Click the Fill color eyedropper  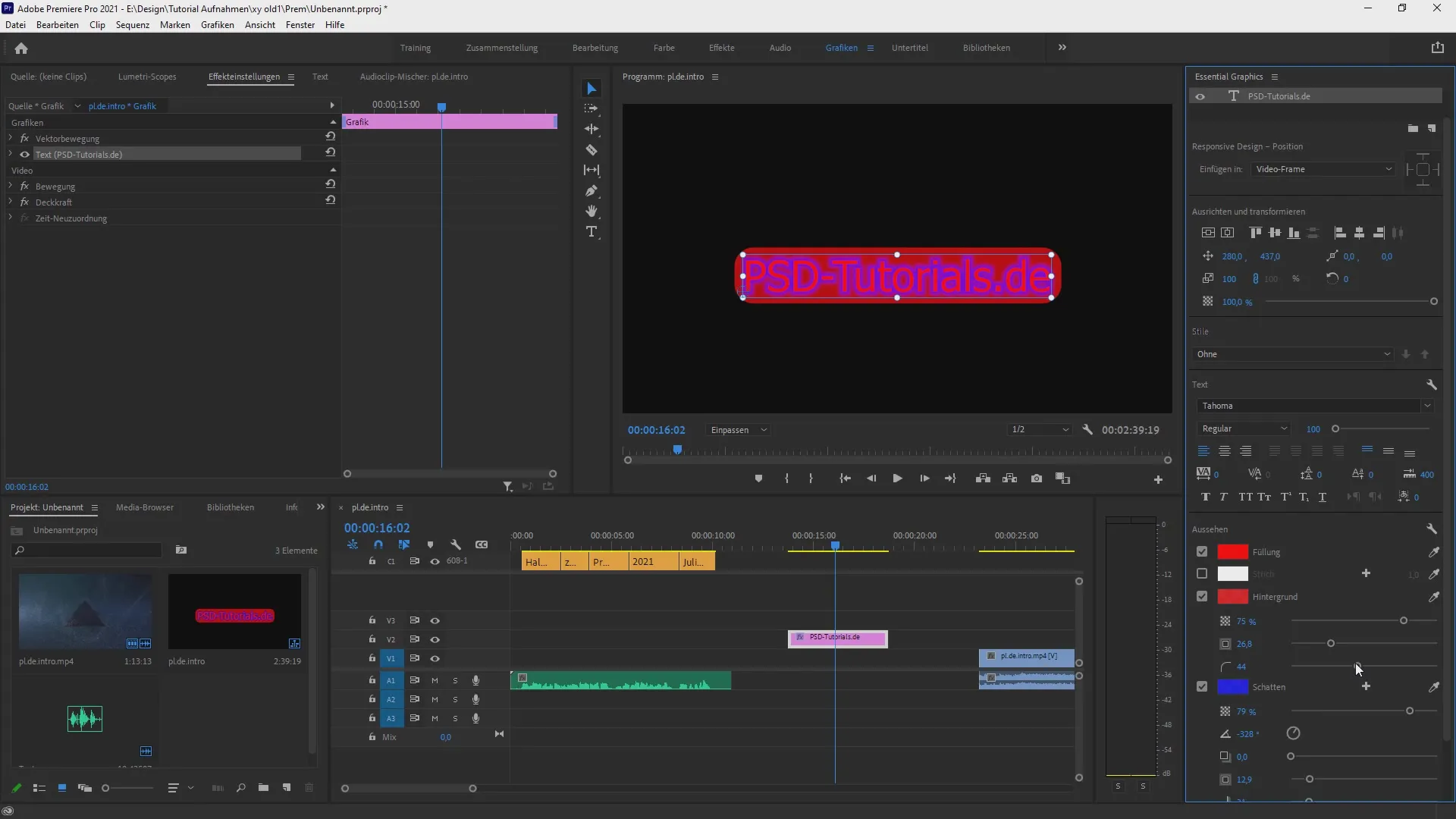point(1433,552)
